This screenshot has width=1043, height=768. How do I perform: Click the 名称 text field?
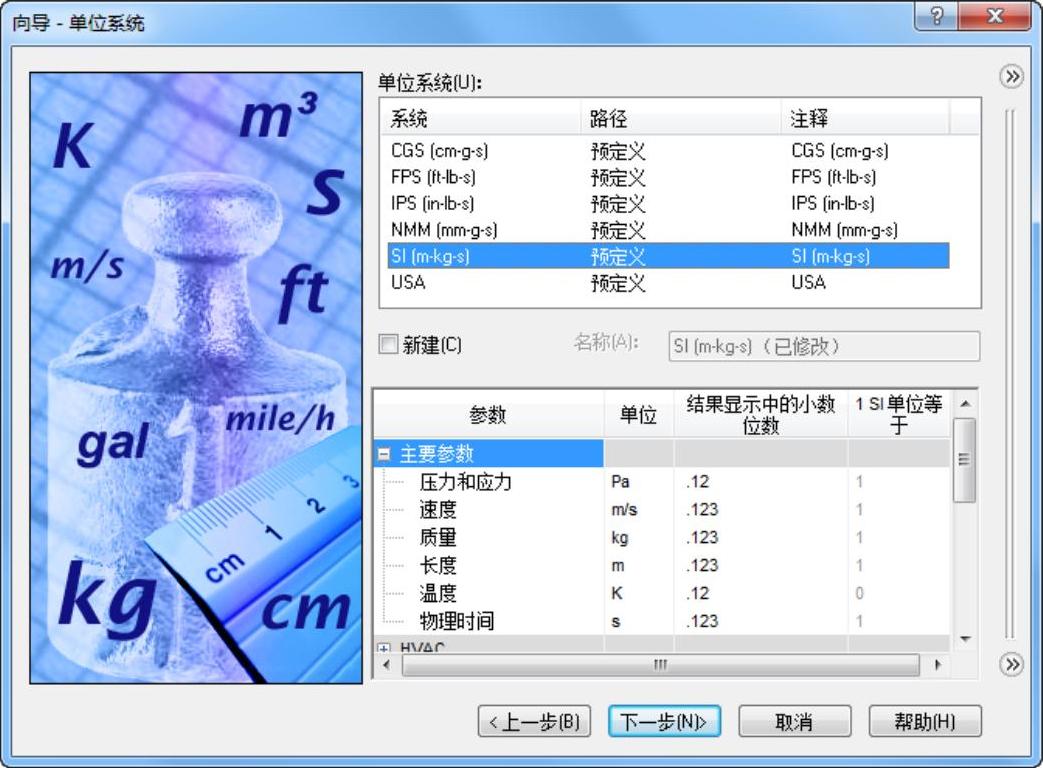coord(824,346)
